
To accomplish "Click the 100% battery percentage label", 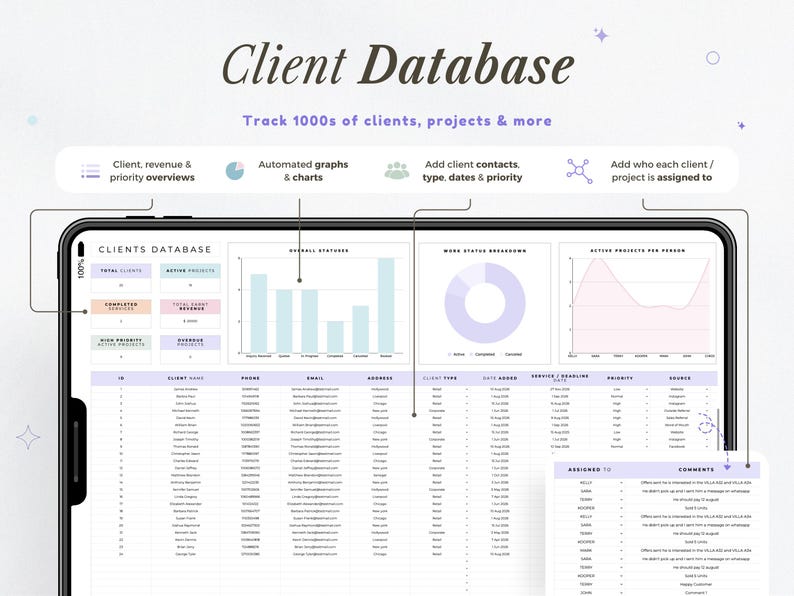I will pyautogui.click(x=81, y=269).
